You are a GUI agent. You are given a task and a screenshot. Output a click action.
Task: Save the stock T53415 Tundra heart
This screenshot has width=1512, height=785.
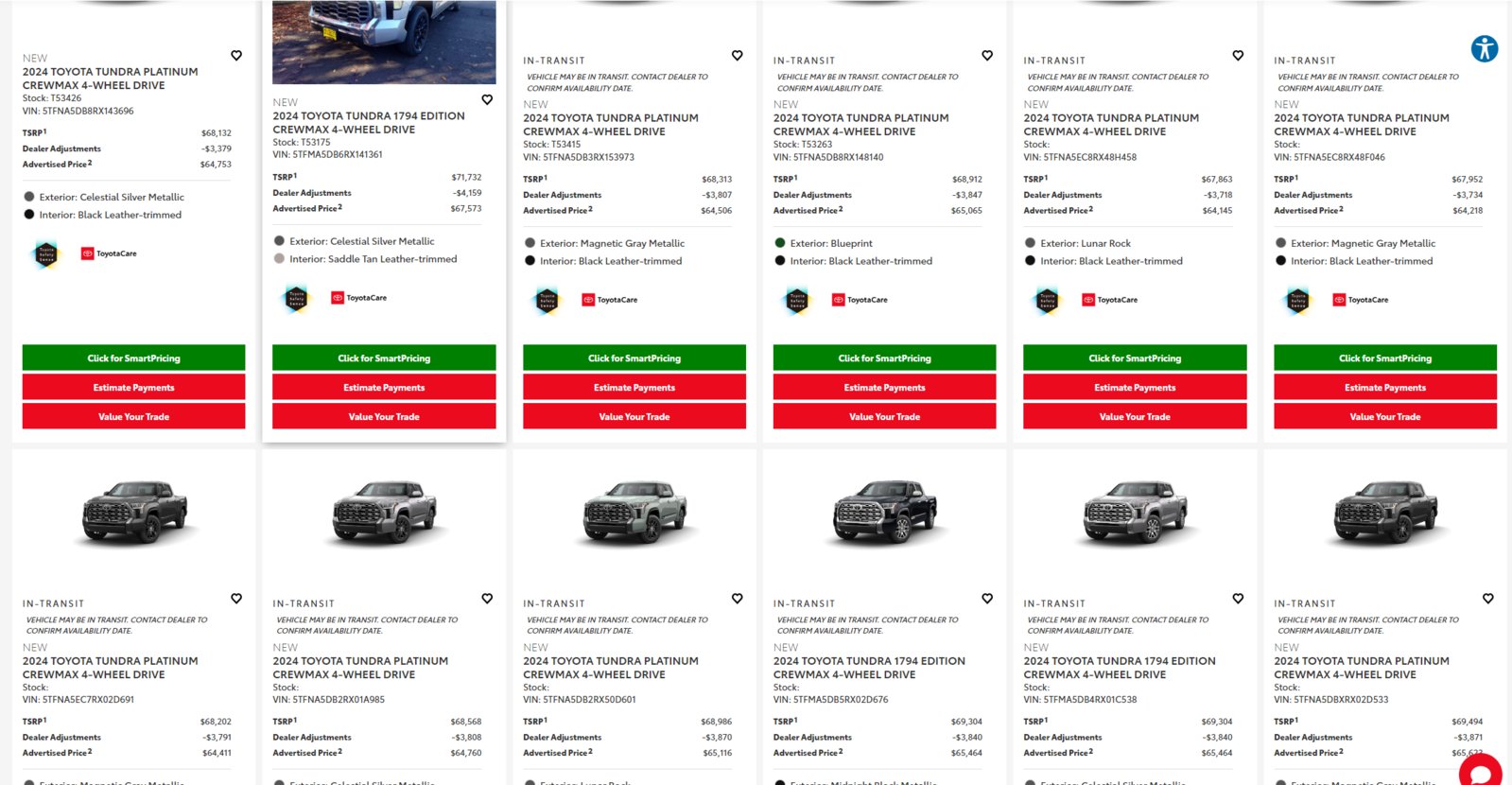click(x=737, y=56)
